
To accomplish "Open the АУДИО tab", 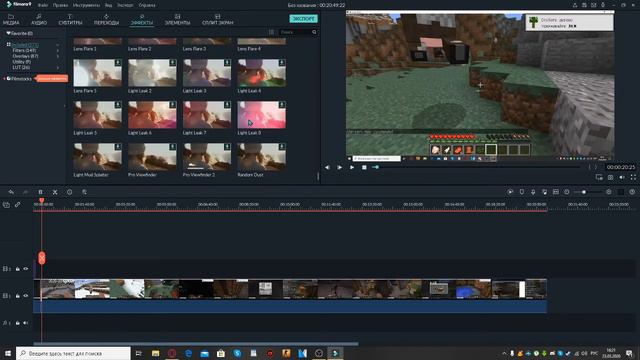I will (39, 20).
